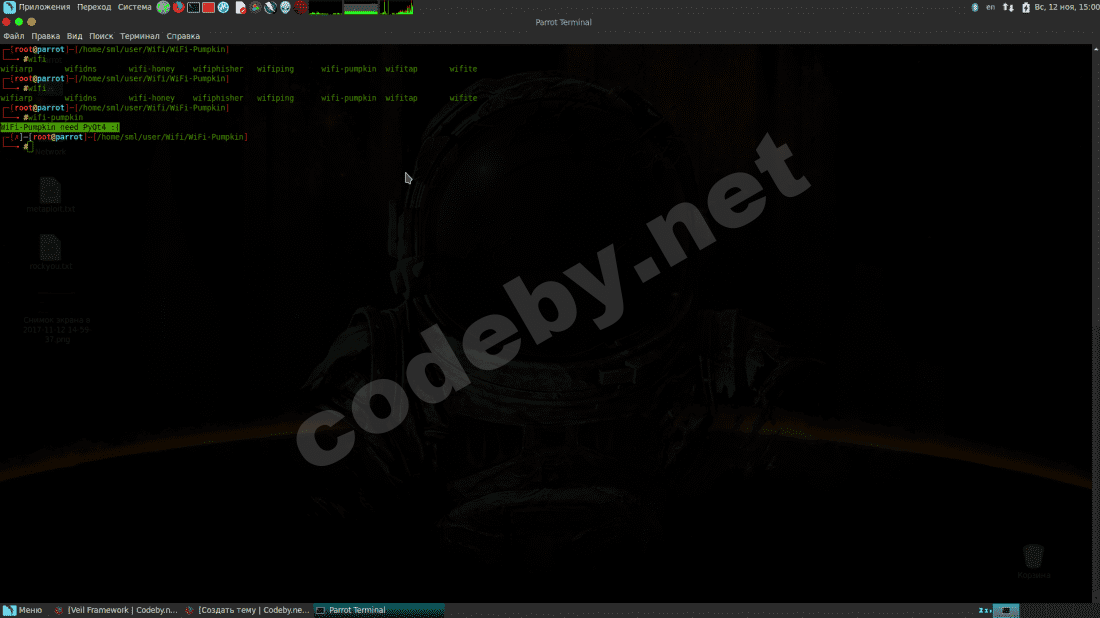Click the light-blue round launcher icon

click(x=223, y=8)
